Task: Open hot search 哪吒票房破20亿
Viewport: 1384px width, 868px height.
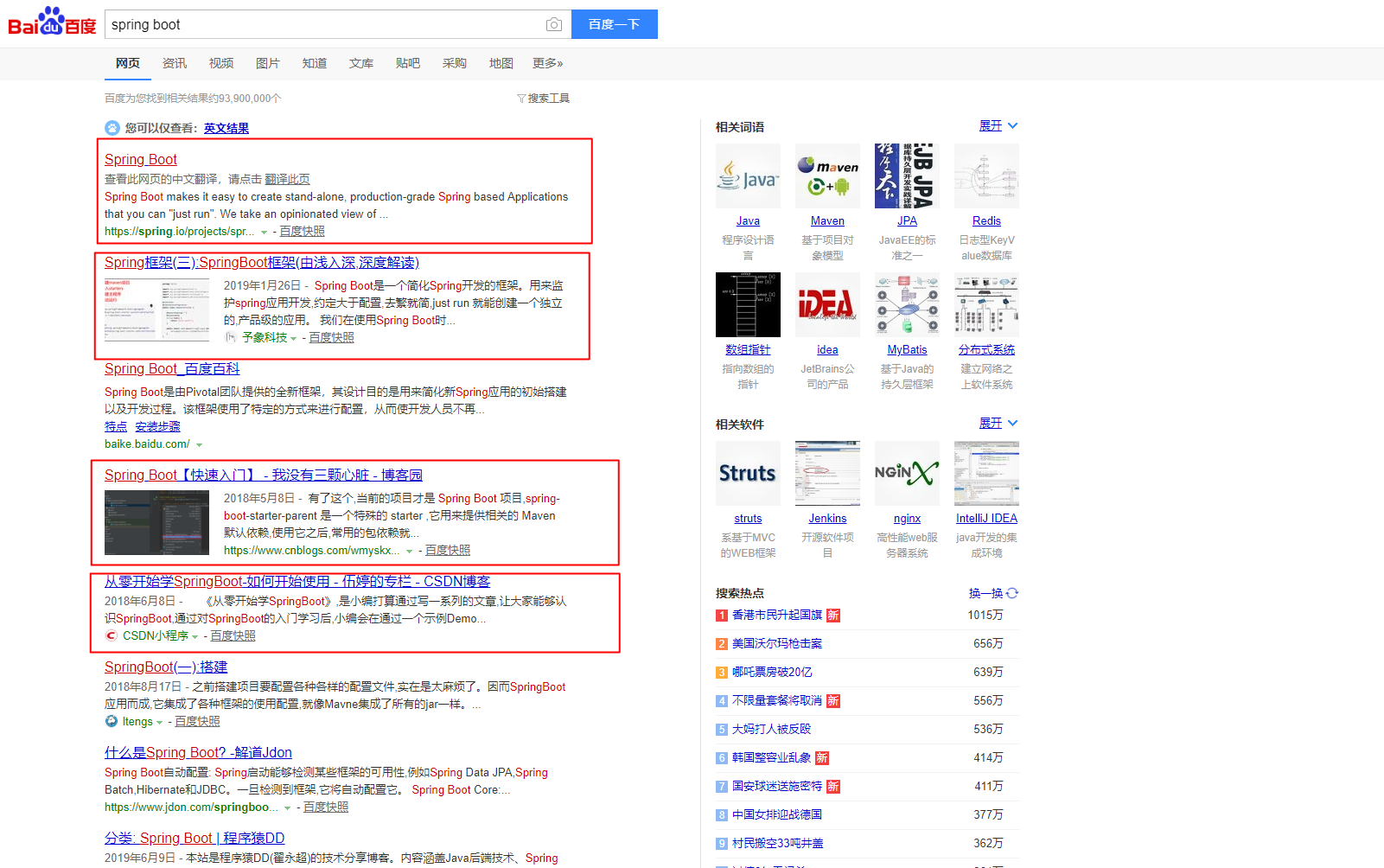Action: click(772, 672)
